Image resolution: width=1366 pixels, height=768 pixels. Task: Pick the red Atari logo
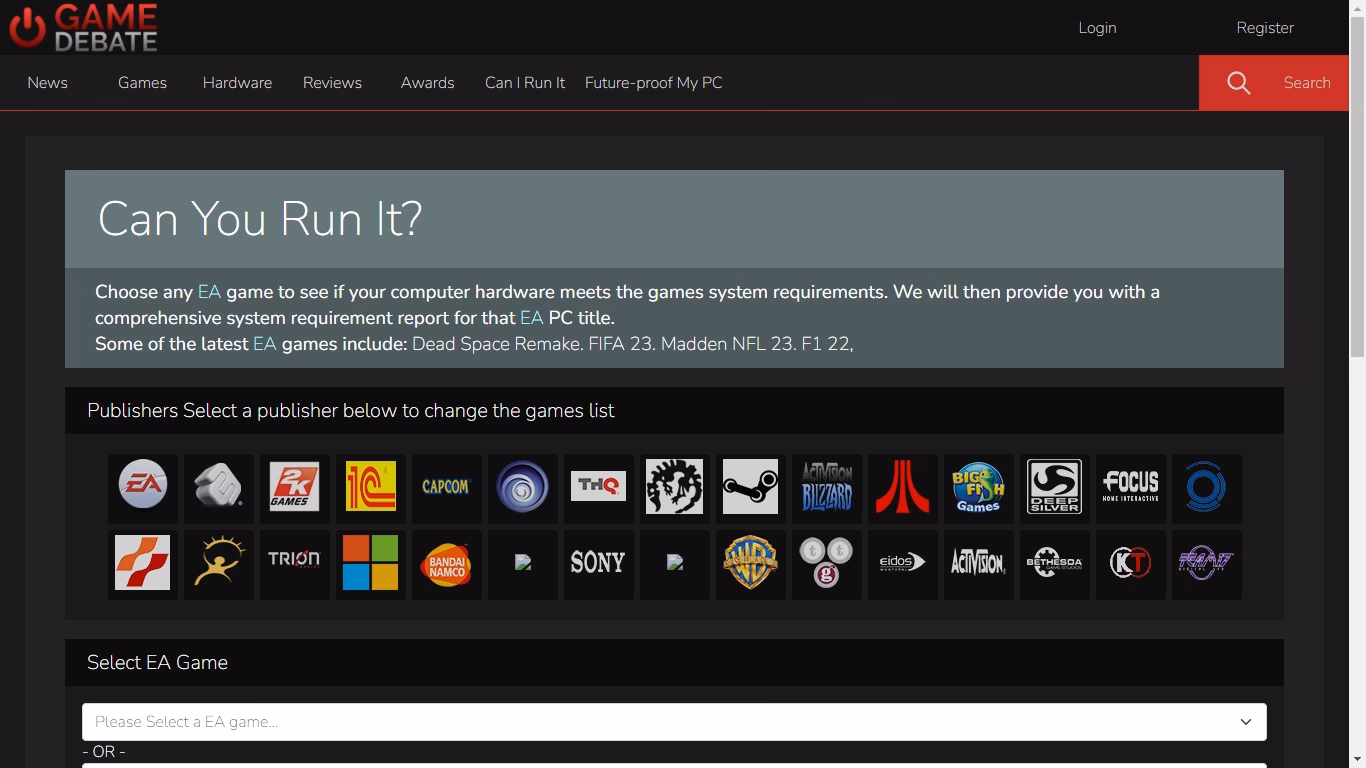(903, 487)
